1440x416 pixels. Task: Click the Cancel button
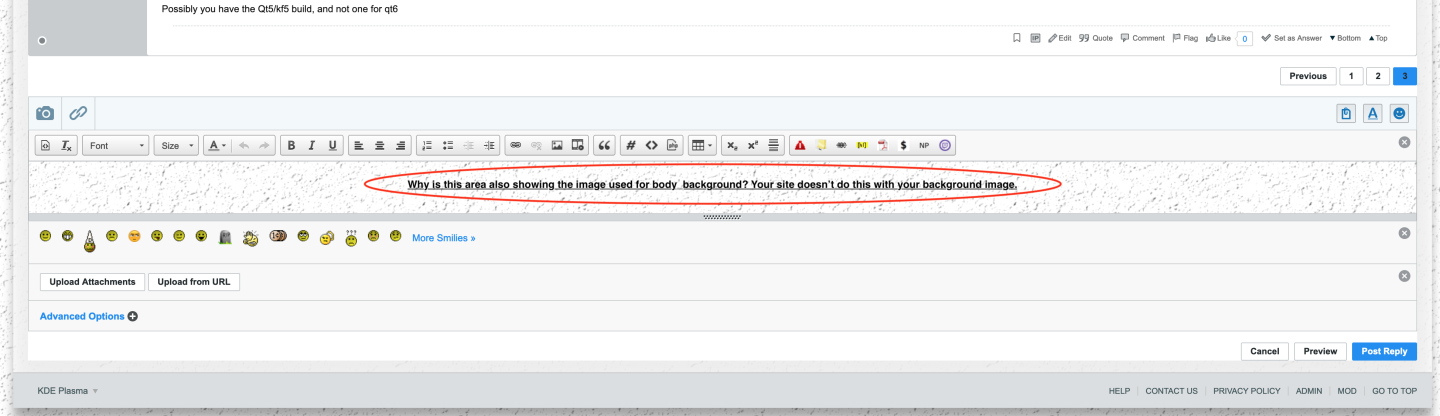(x=1265, y=351)
